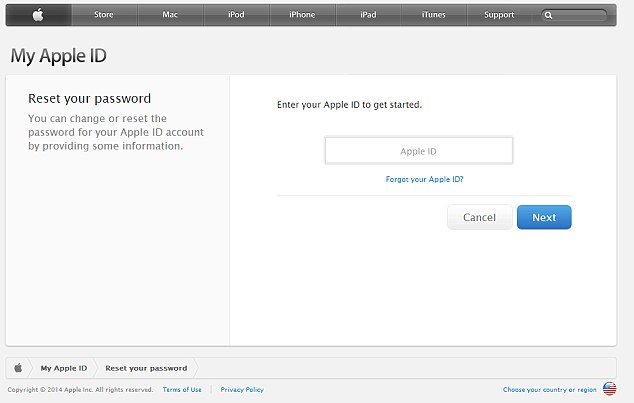Navigate to the iPad section
The height and width of the screenshot is (403, 634).
[x=368, y=15]
